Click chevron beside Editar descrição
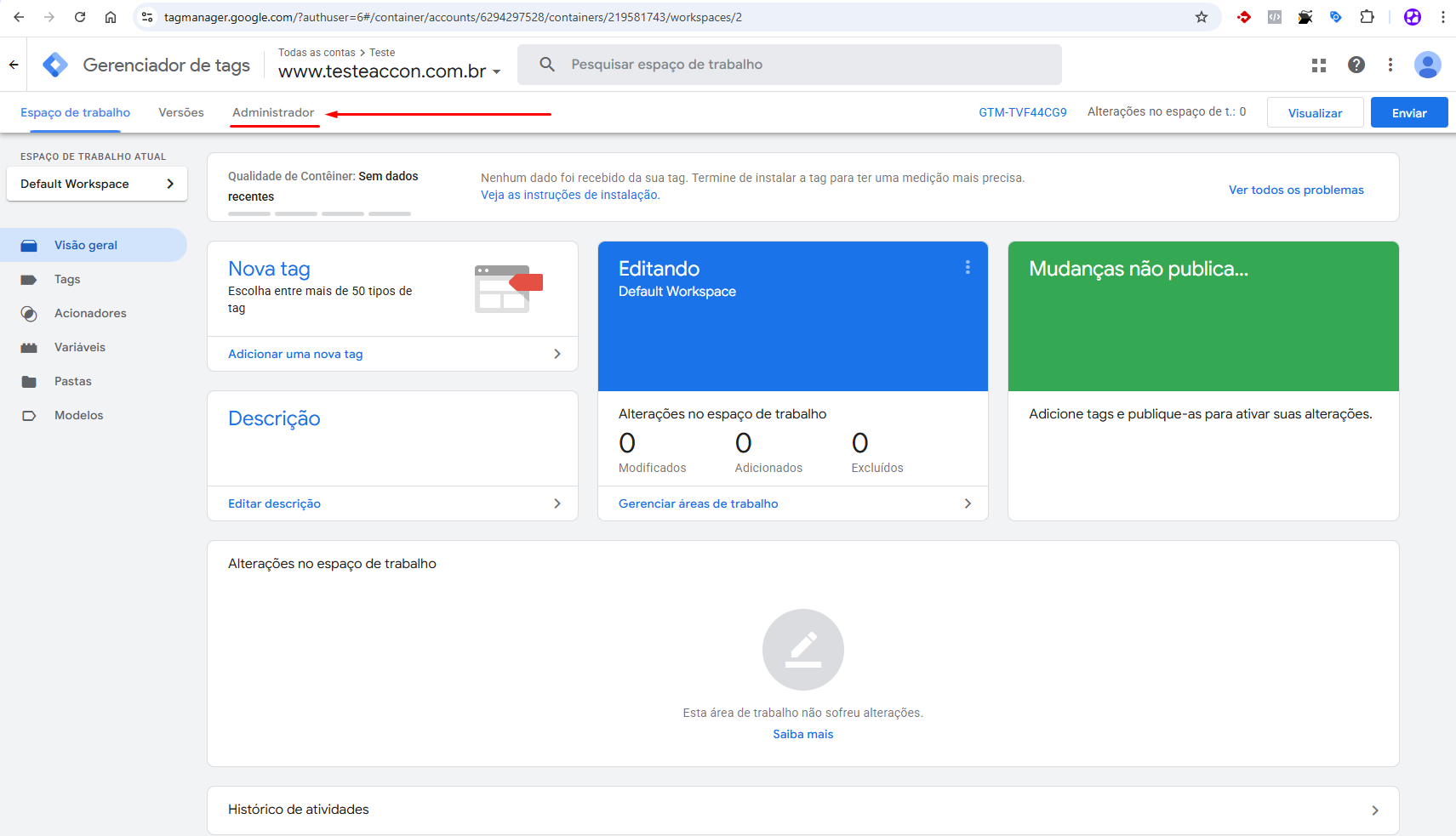Screen dimensions: 1456x836 click(557, 503)
